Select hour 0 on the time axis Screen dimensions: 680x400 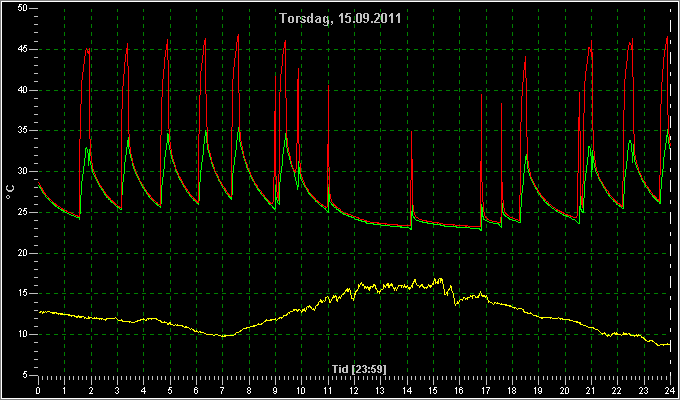pyautogui.click(x=38, y=390)
